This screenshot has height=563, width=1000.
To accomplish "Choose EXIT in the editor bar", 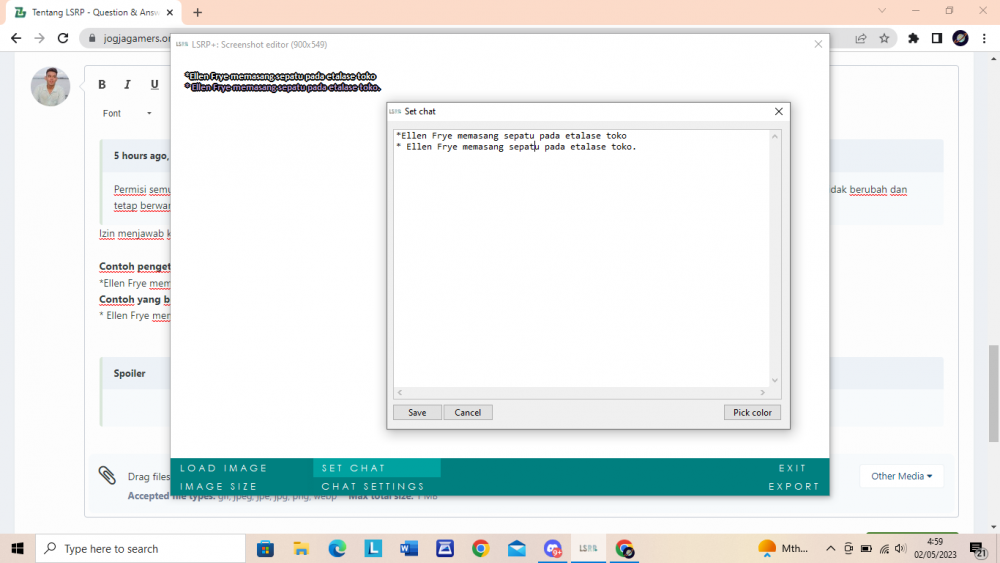I will [x=792, y=468].
